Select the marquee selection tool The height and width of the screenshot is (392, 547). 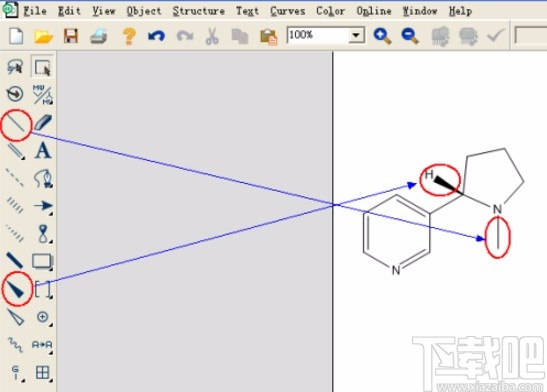point(43,67)
